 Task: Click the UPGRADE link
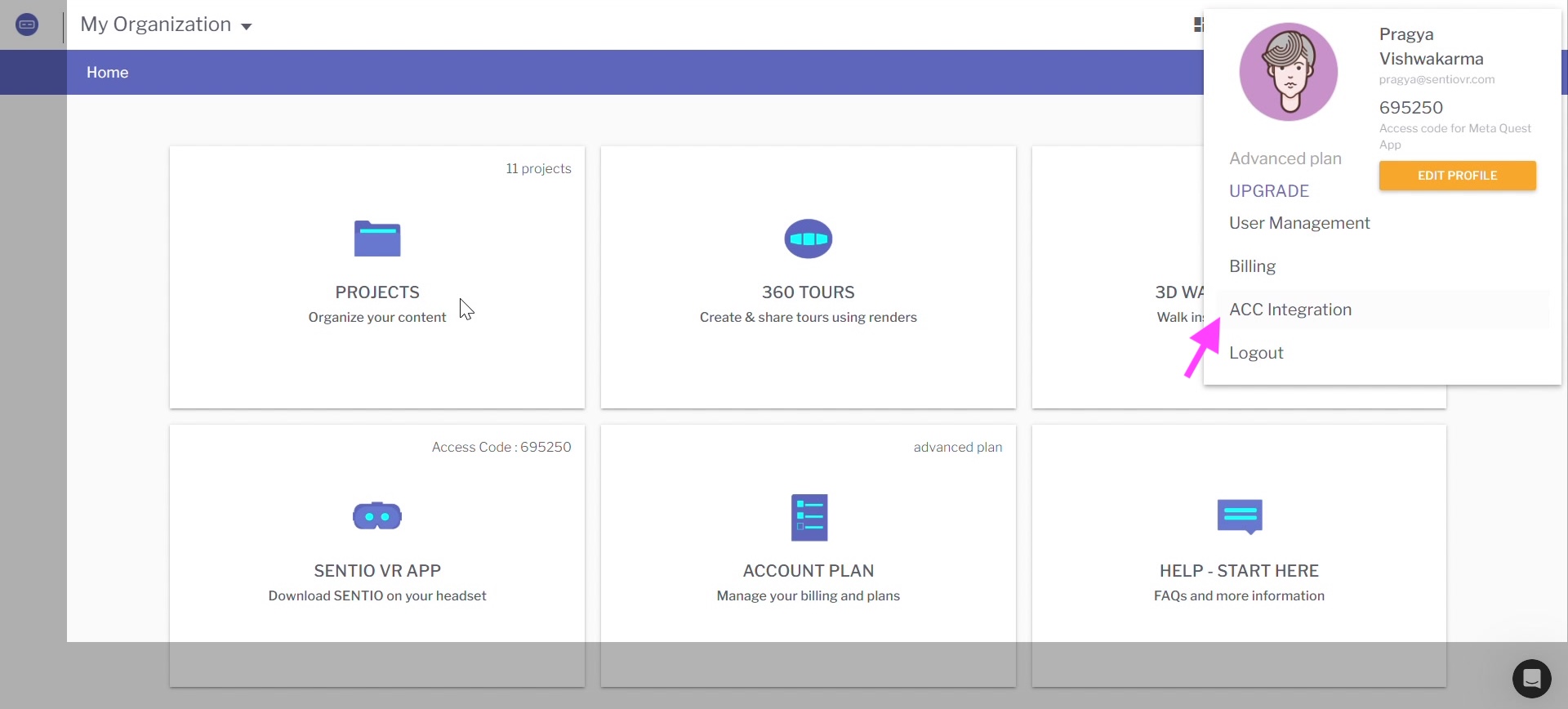coord(1269,191)
